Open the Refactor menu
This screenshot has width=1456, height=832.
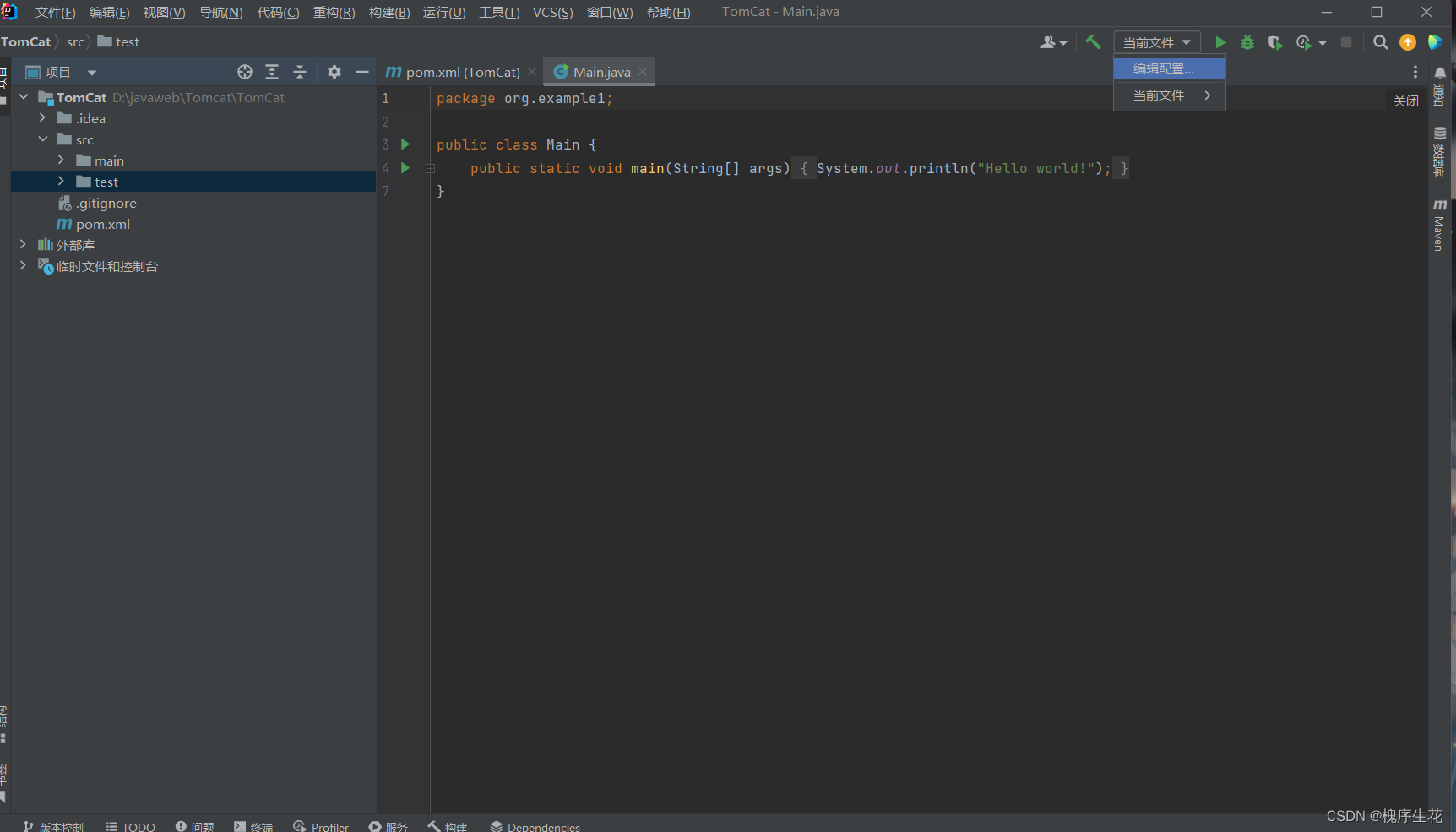pyautogui.click(x=334, y=12)
